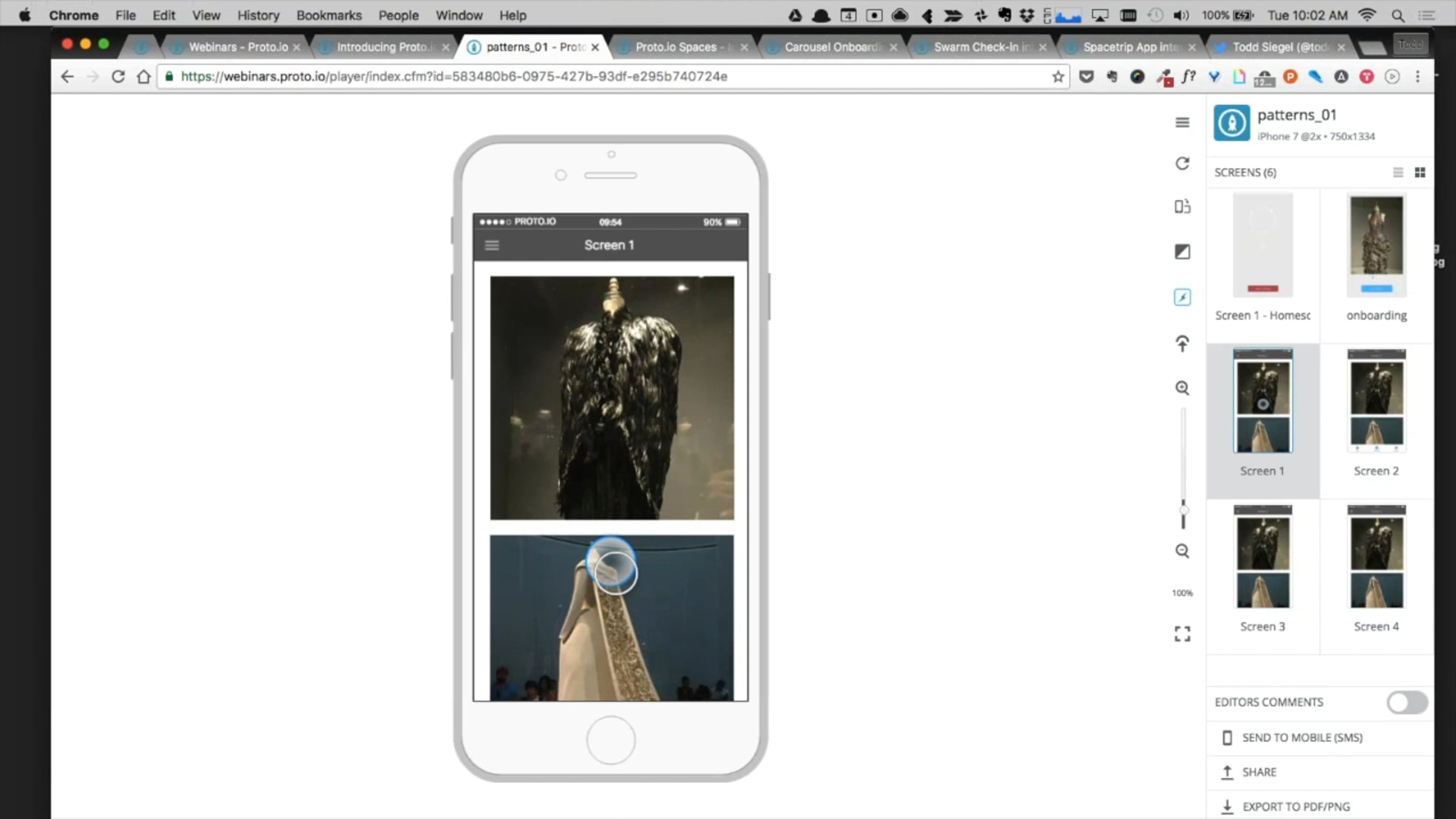Click the rotate device orientation icon
This screenshot has width=1456, height=819.
[1182, 207]
